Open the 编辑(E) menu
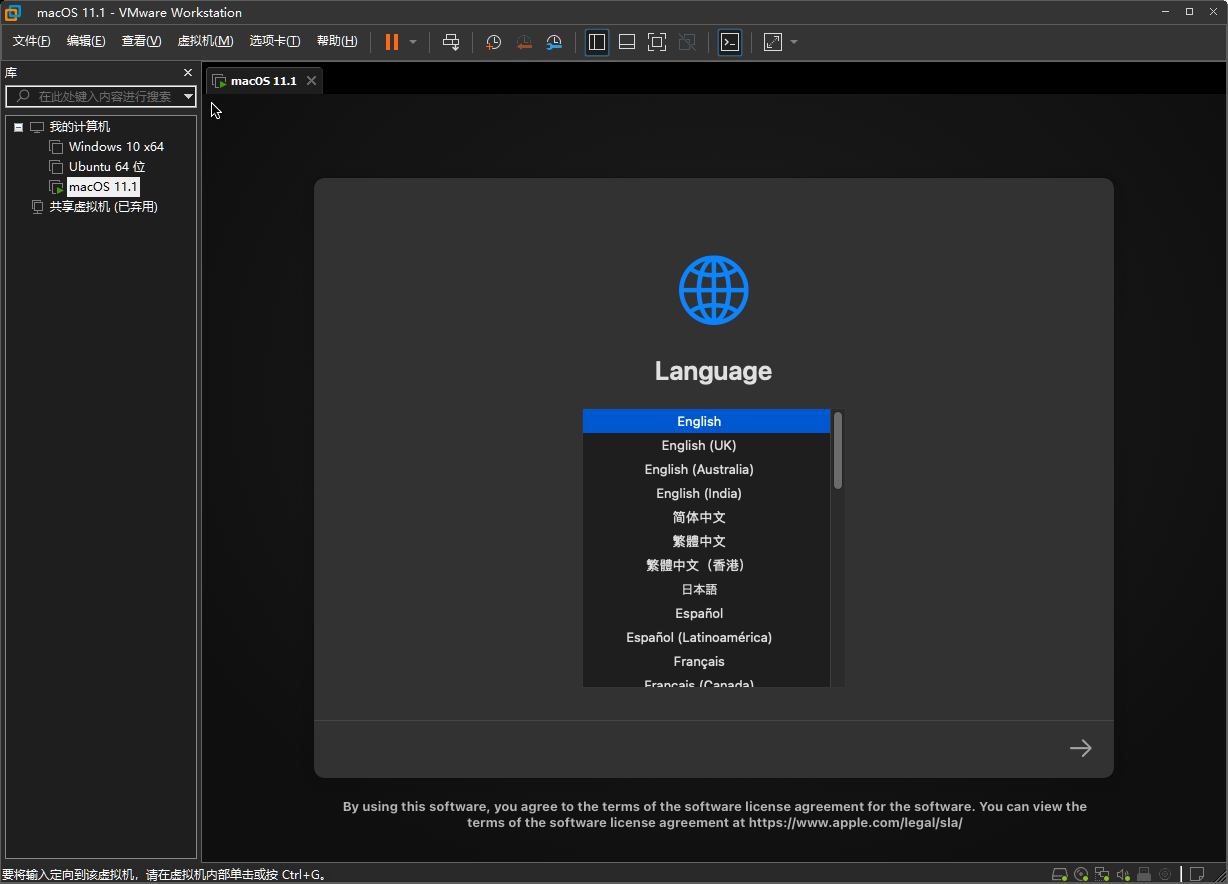This screenshot has width=1228, height=884. point(86,41)
